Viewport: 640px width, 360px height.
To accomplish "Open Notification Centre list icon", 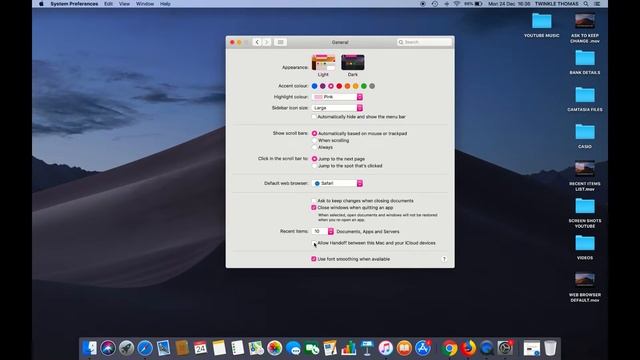I will click(x=597, y=4).
